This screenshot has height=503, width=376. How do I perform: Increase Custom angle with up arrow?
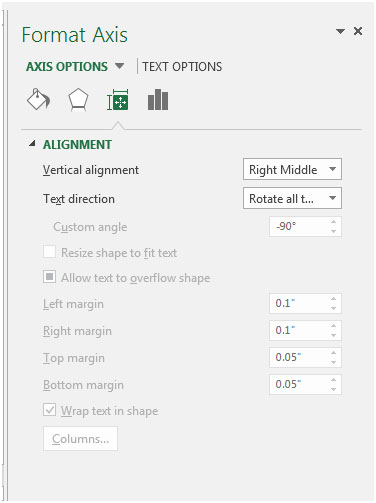pos(334,222)
